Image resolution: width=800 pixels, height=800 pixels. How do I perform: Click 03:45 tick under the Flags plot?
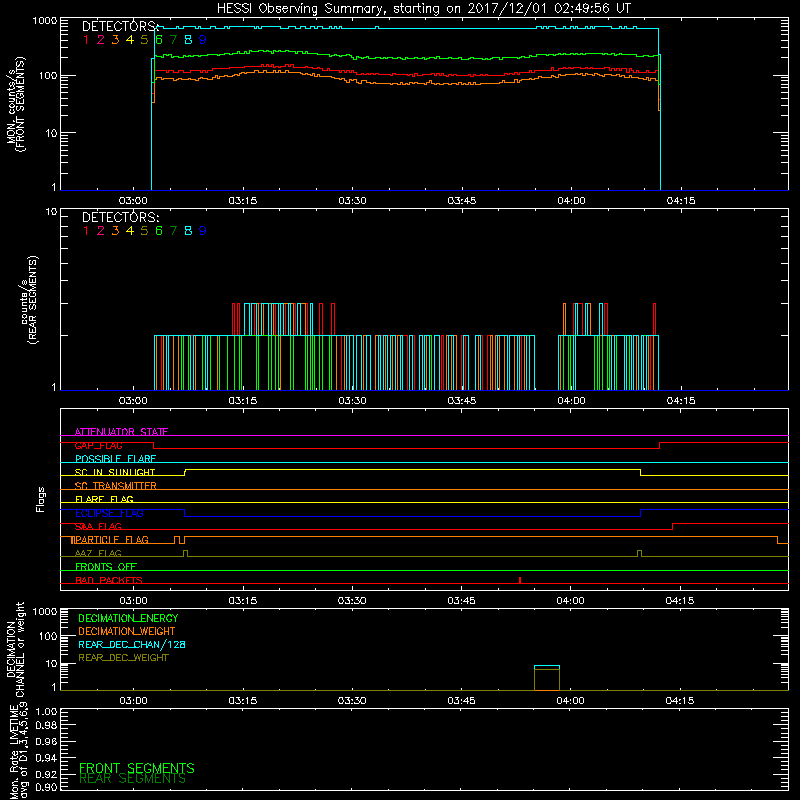click(x=462, y=601)
